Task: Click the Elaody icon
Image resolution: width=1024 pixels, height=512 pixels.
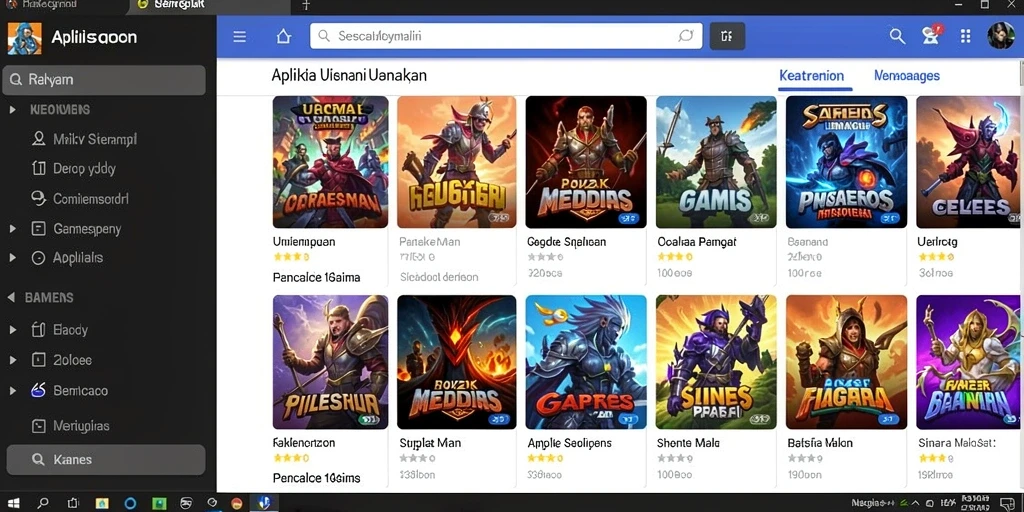Action: pyautogui.click(x=39, y=330)
